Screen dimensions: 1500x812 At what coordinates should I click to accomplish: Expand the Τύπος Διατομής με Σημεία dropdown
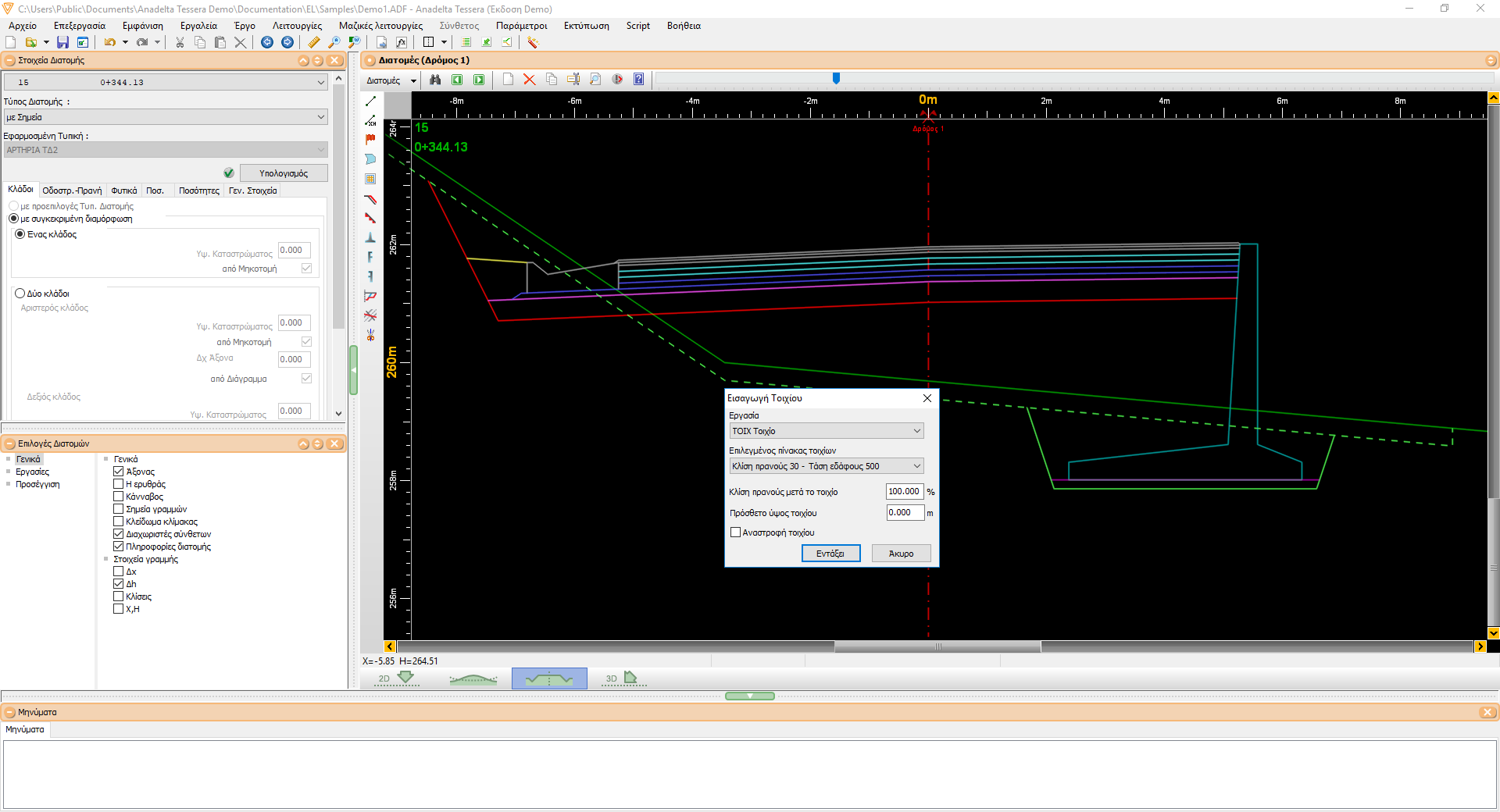166,117
